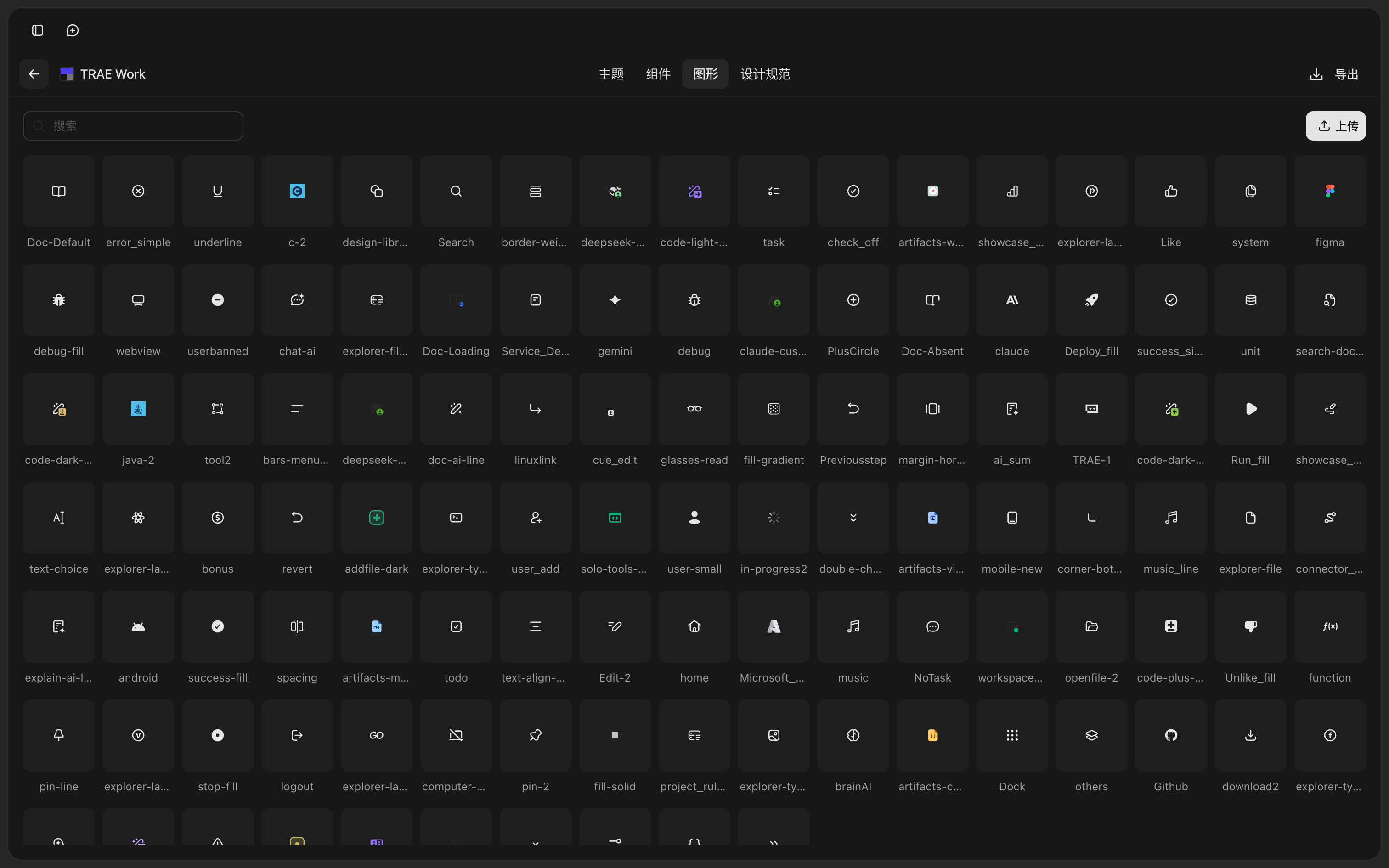Select the in-progress2 spinner icon
1389x868 pixels.
click(774, 518)
